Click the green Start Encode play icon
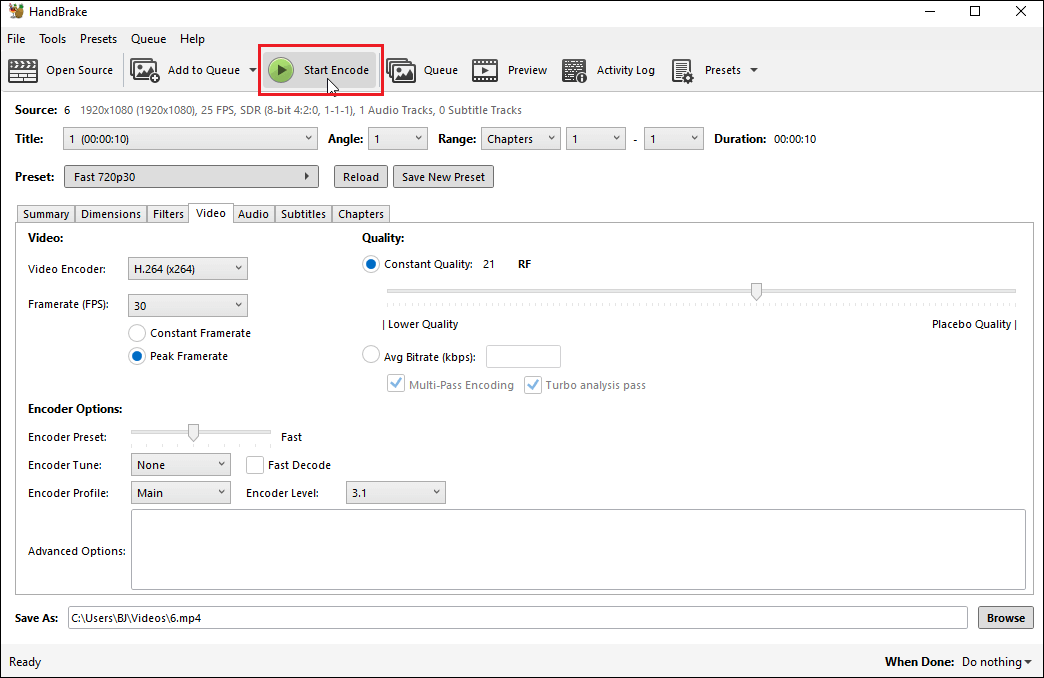The height and width of the screenshot is (678, 1044). pyautogui.click(x=281, y=70)
